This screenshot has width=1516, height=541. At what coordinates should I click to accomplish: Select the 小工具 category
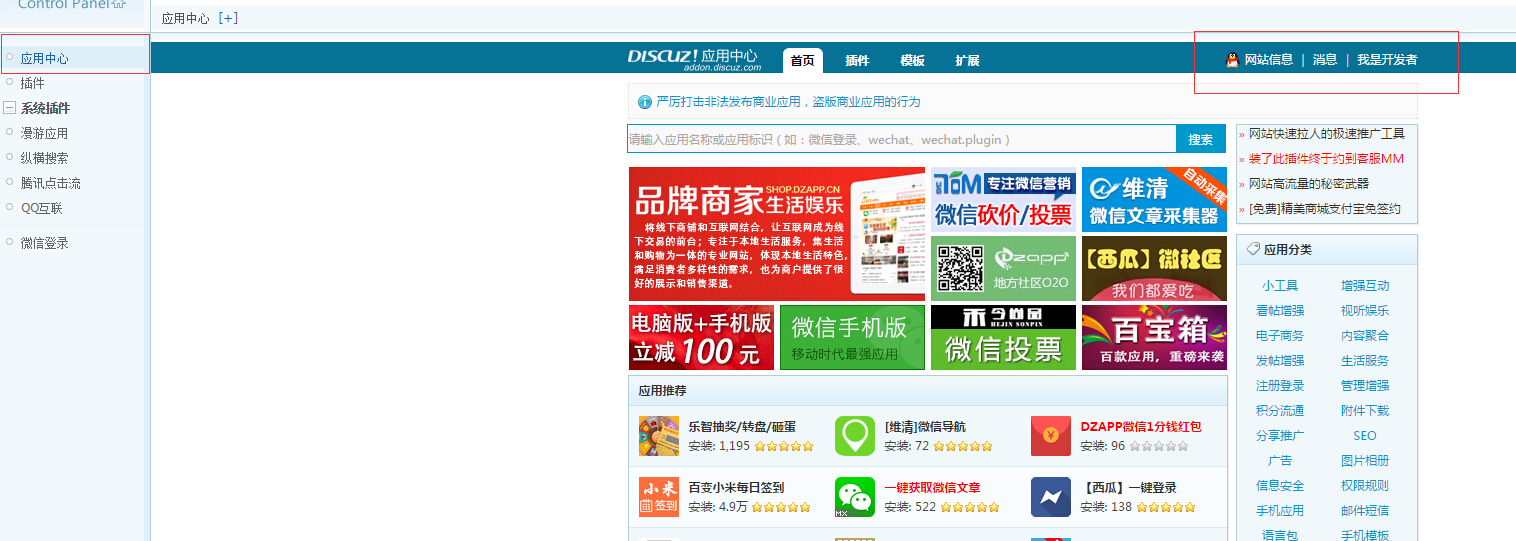click(x=1280, y=286)
